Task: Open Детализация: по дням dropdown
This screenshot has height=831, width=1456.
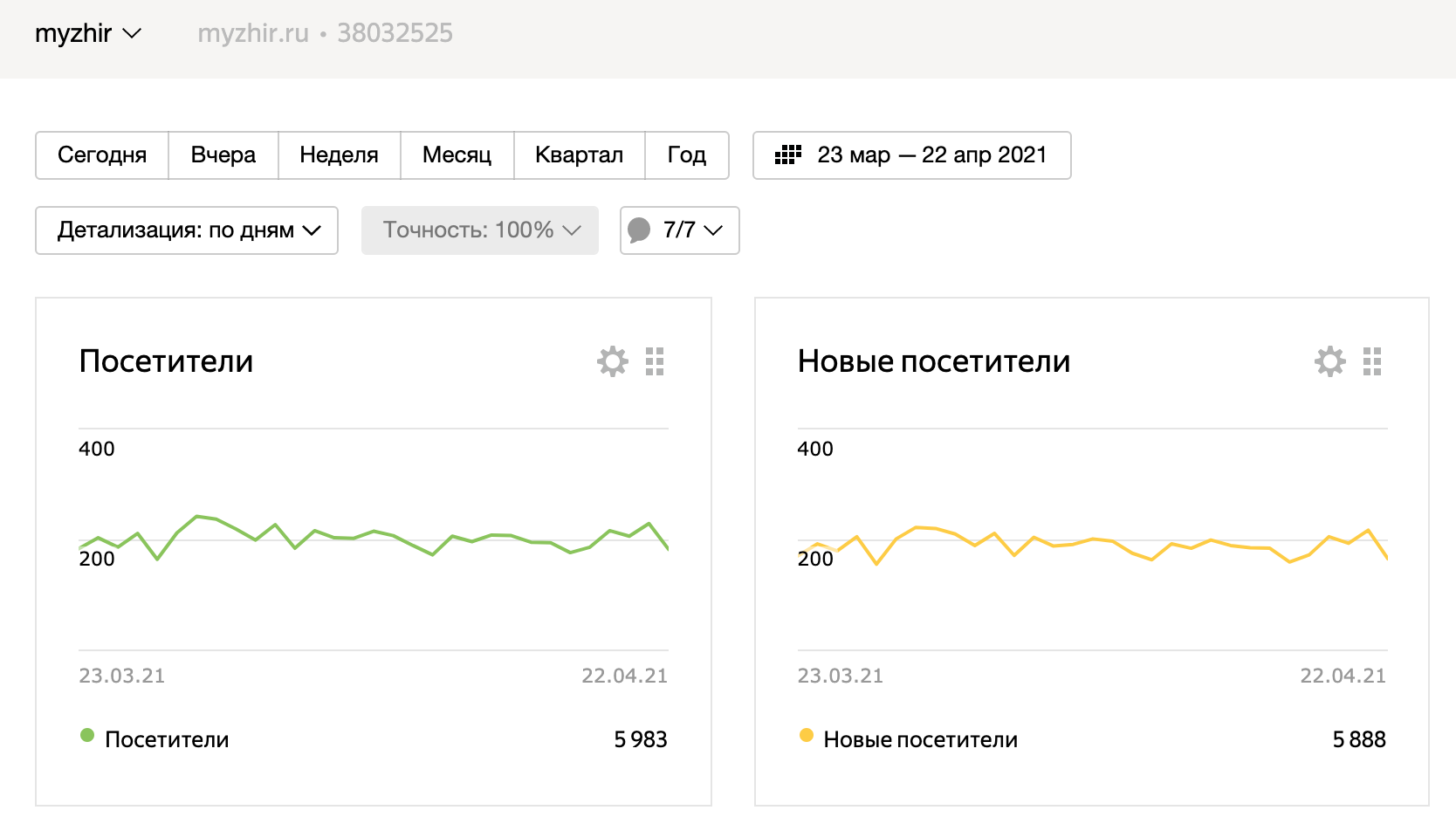Action: pos(187,230)
